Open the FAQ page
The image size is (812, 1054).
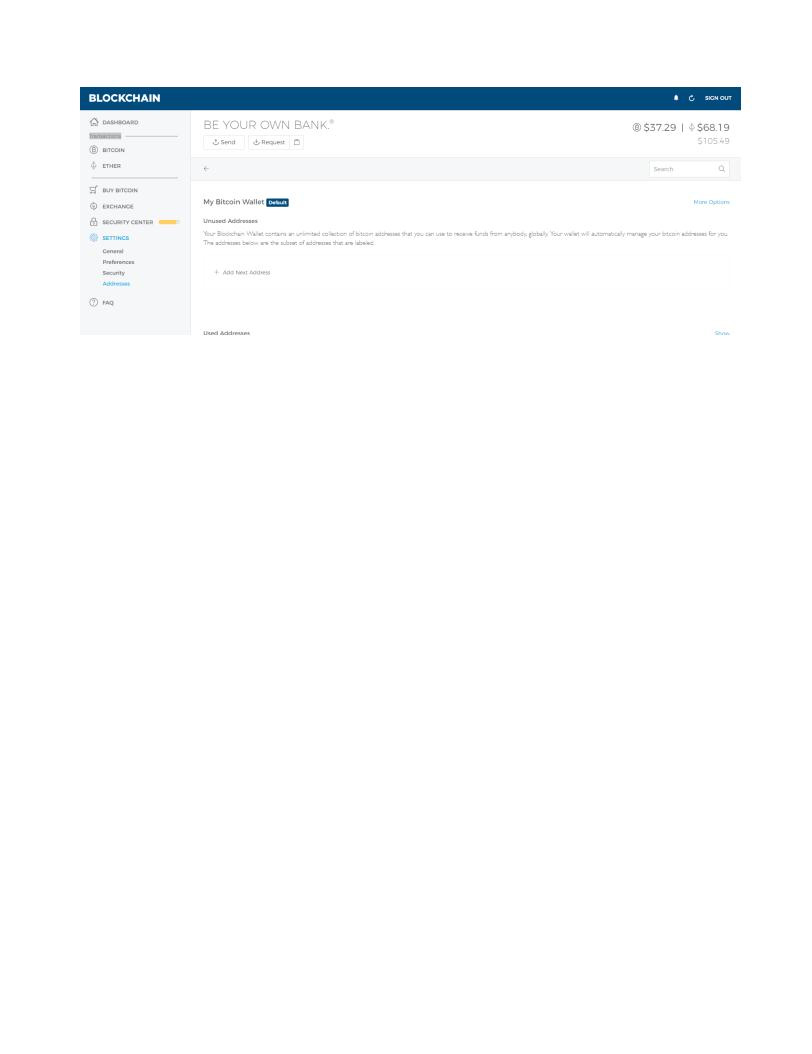pyautogui.click(x=108, y=303)
